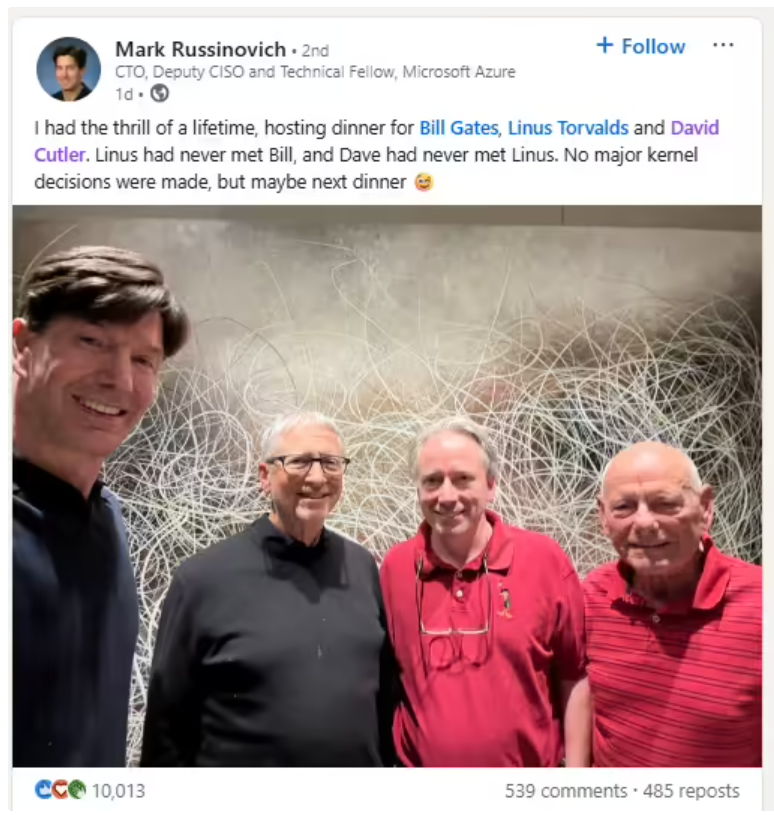
Task: Open the 539 comments
Action: 566,791
